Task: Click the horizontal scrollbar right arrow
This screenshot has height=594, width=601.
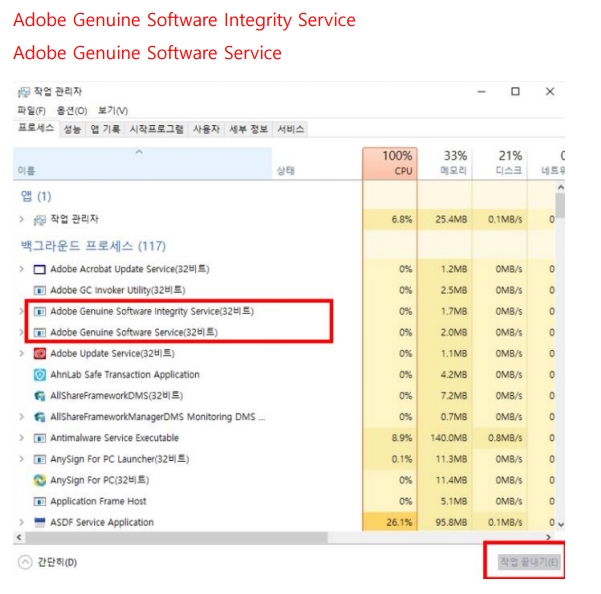Action: [x=548, y=537]
